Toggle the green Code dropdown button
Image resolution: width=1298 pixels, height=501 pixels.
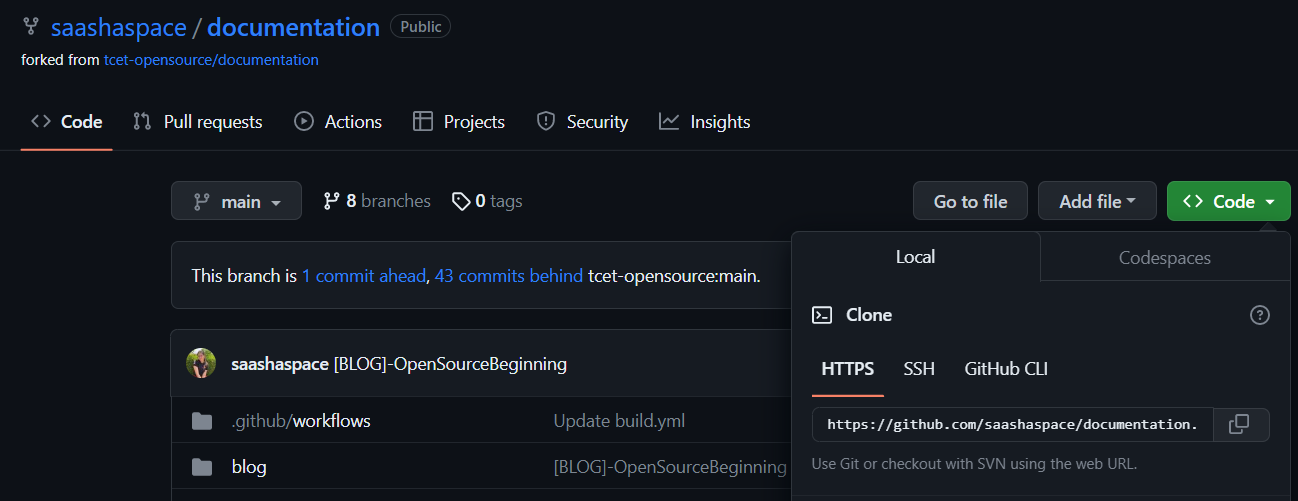[1229, 201]
